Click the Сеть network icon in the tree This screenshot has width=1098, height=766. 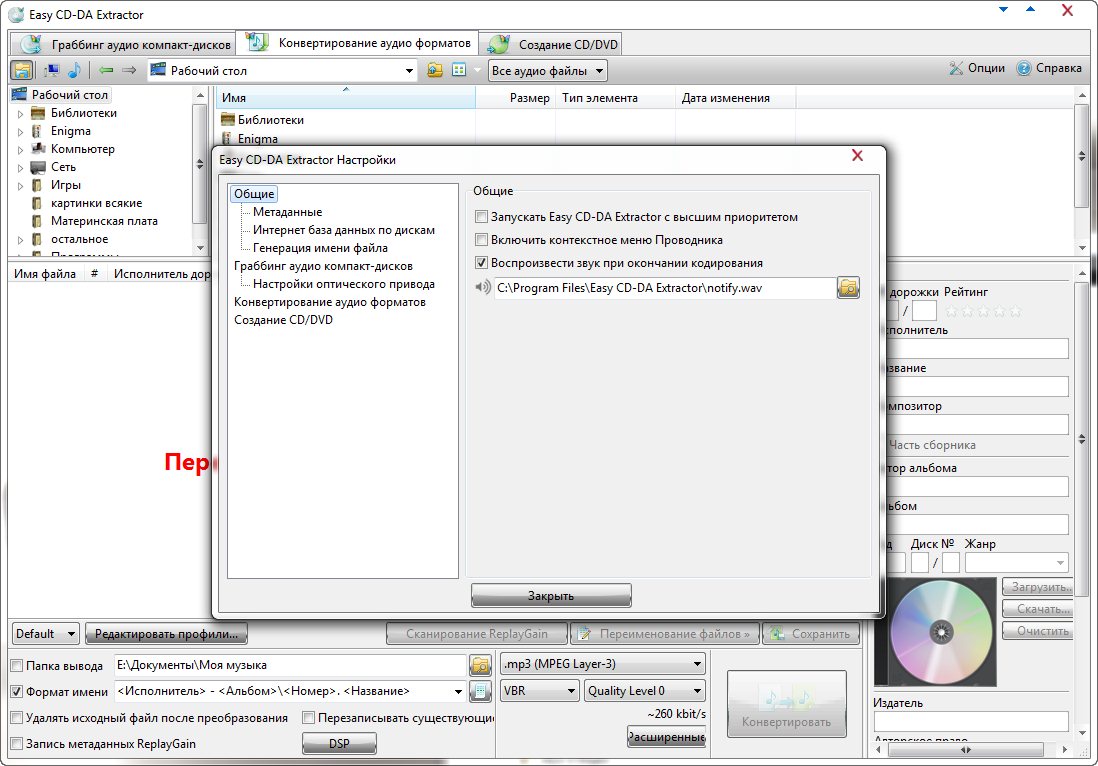tap(38, 167)
